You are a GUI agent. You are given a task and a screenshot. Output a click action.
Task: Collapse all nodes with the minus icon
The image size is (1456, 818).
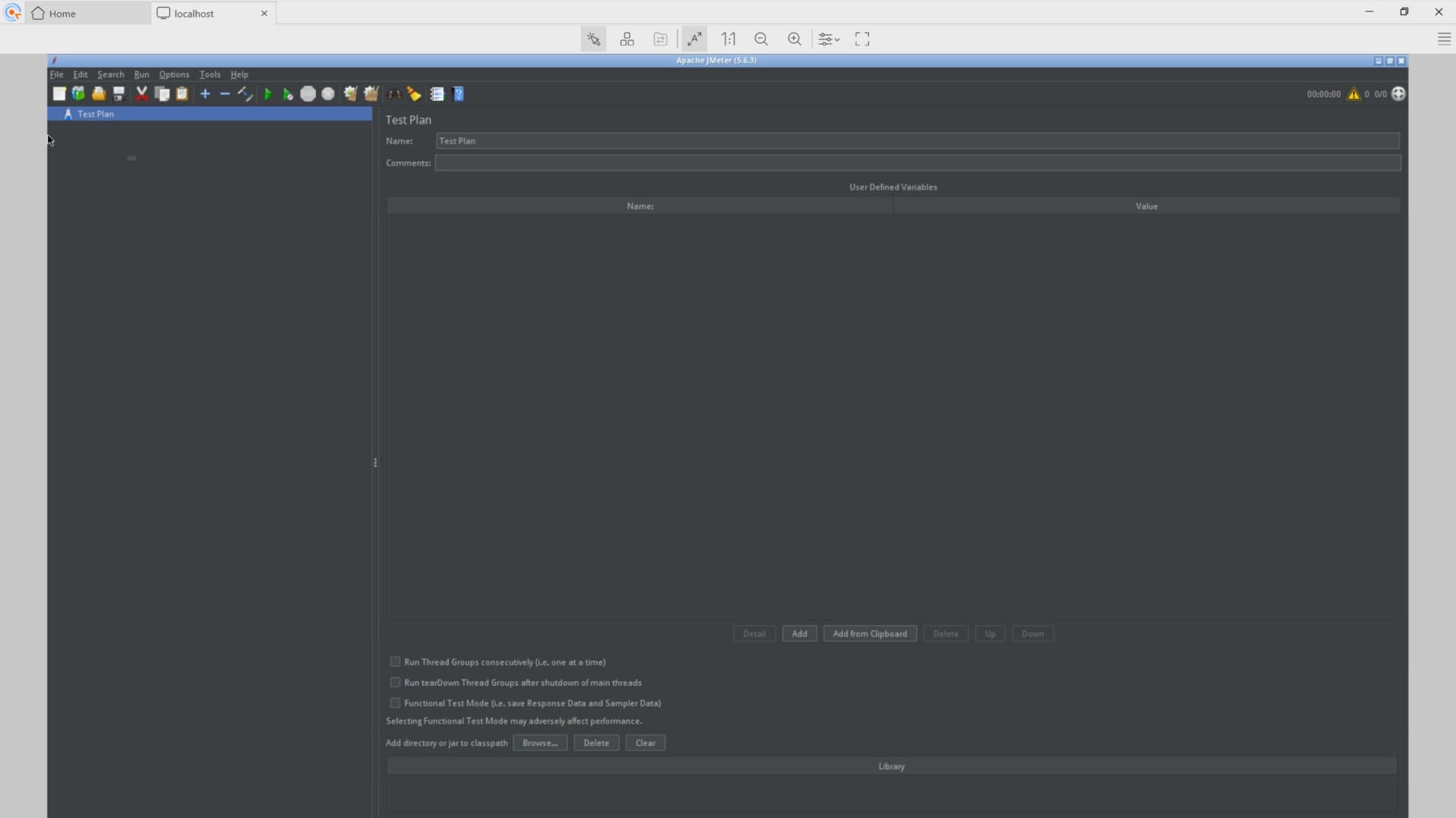pyautogui.click(x=225, y=93)
